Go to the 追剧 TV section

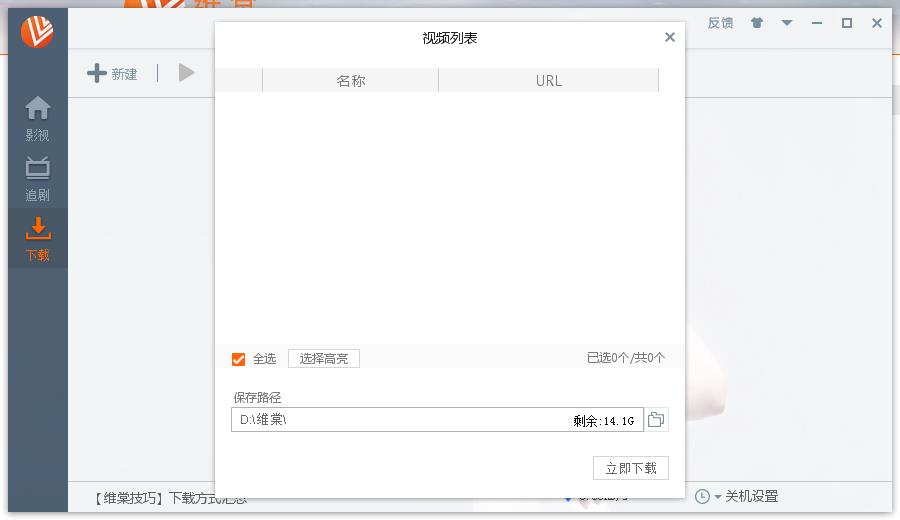pyautogui.click(x=37, y=178)
